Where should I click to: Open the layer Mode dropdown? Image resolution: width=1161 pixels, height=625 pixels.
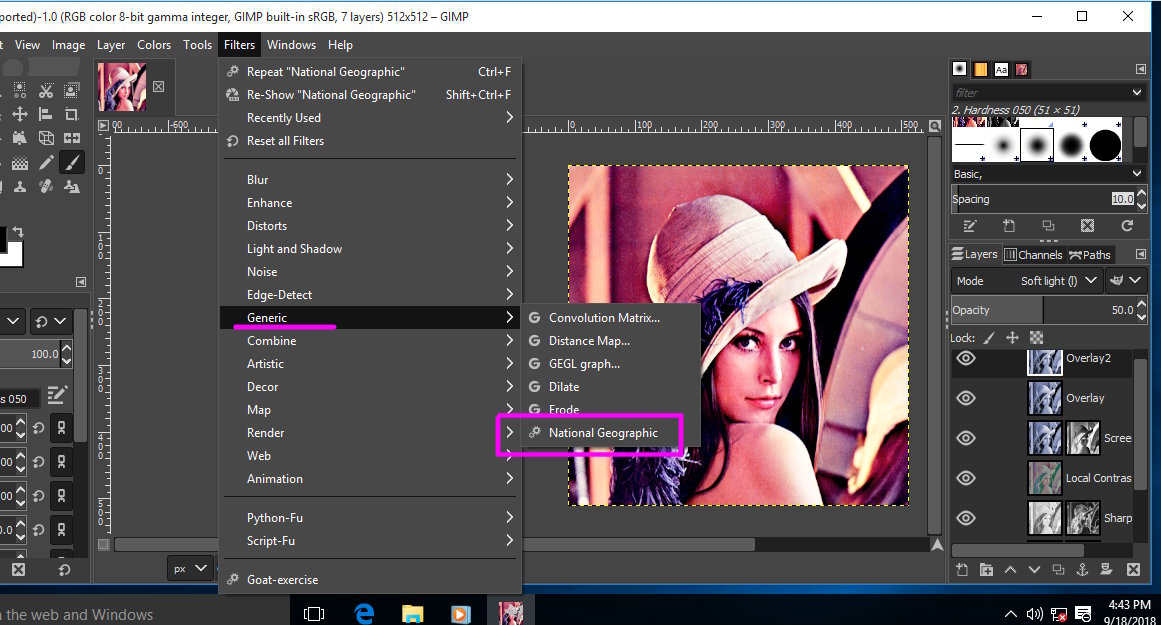tap(1026, 281)
